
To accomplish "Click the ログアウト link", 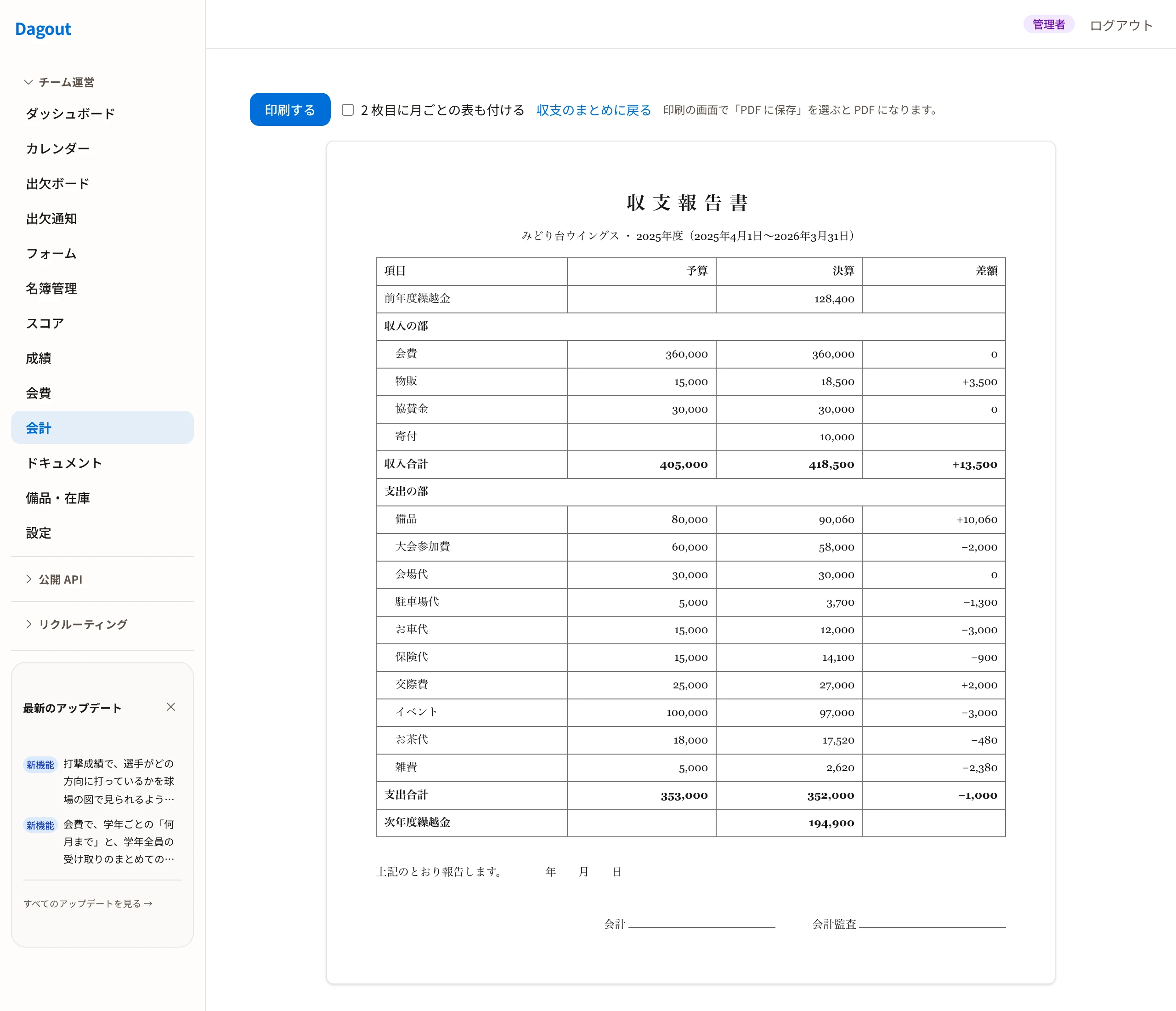I will [x=1121, y=25].
